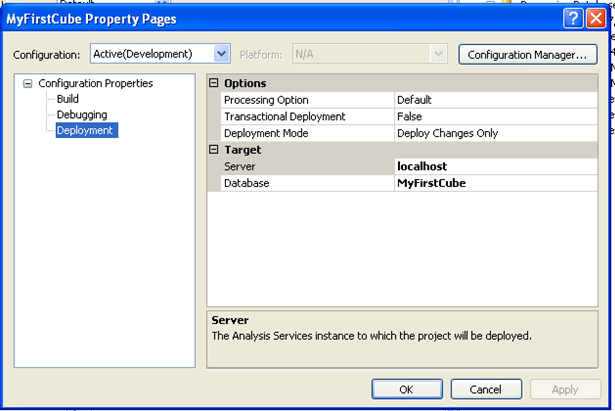The width and height of the screenshot is (615, 411).
Task: Select the Deployment tree item
Action: click(x=85, y=130)
